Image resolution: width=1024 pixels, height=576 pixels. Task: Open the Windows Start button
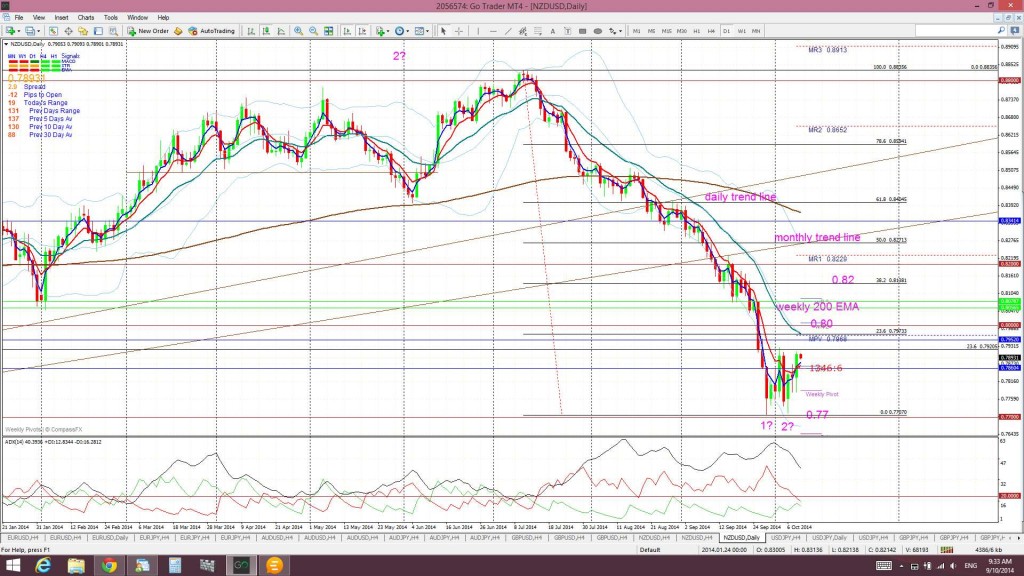[12, 566]
